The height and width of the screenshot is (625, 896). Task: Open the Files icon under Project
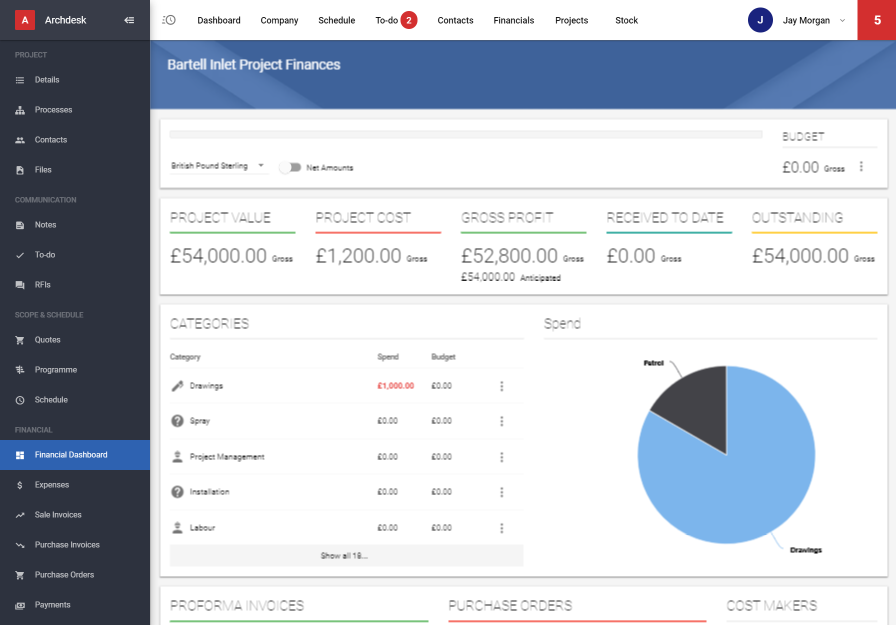point(20,170)
